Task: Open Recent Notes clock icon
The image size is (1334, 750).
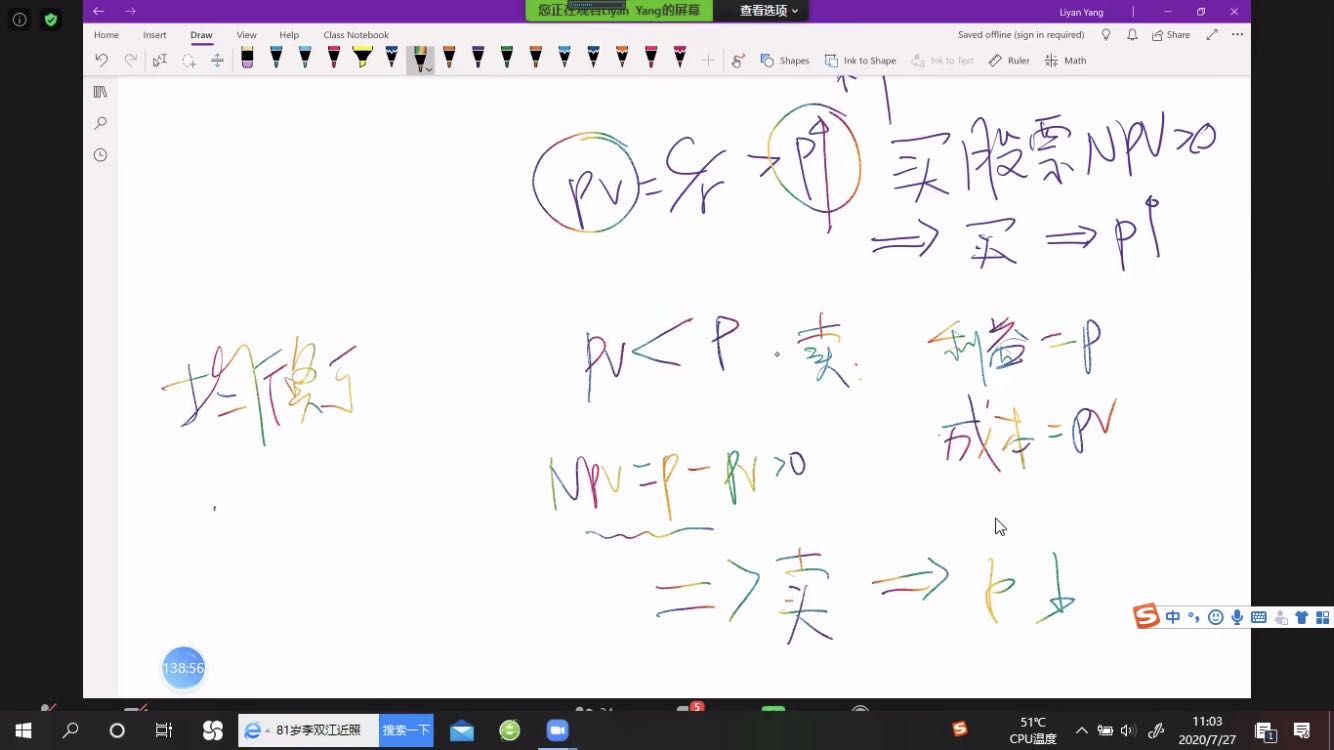Action: pyautogui.click(x=100, y=155)
